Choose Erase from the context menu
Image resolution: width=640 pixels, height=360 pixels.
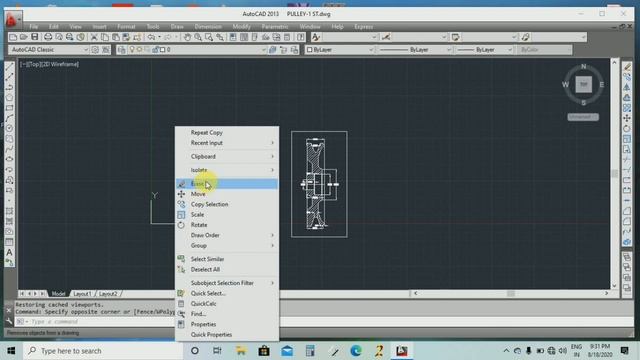click(x=227, y=184)
